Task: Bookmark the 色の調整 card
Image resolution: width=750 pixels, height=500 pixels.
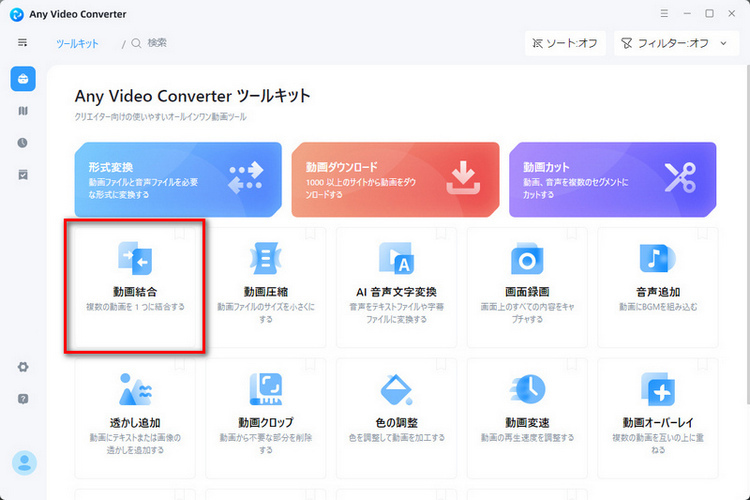Action: [441, 365]
